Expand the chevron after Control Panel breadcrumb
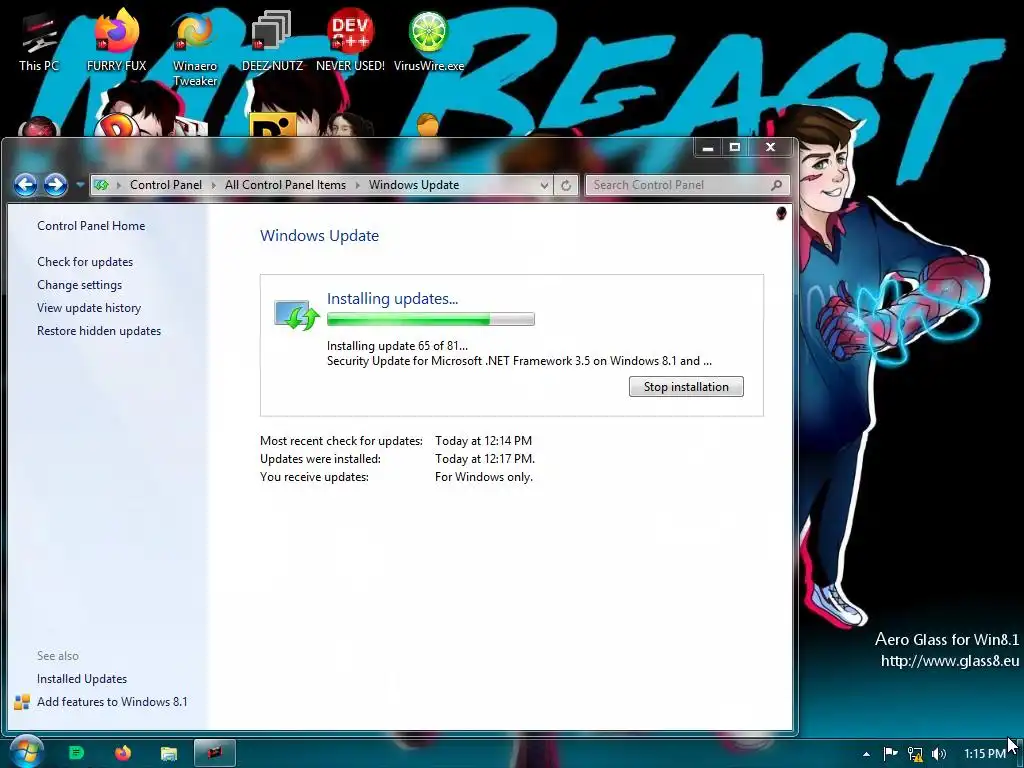 click(214, 185)
